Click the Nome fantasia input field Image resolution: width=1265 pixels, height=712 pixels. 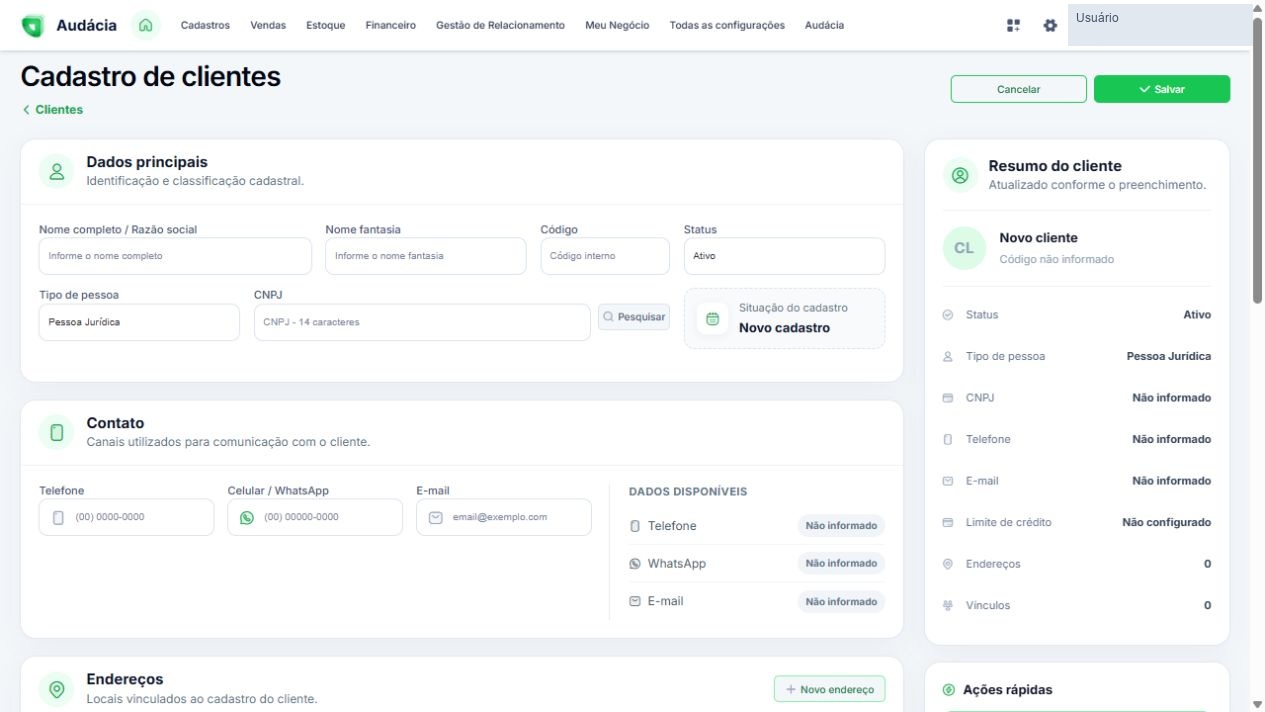(x=426, y=256)
